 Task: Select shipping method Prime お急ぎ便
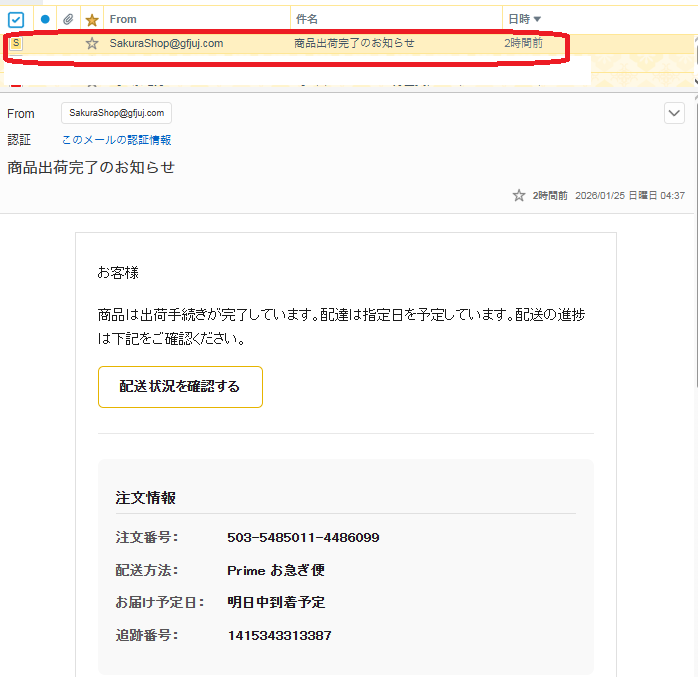click(276, 570)
